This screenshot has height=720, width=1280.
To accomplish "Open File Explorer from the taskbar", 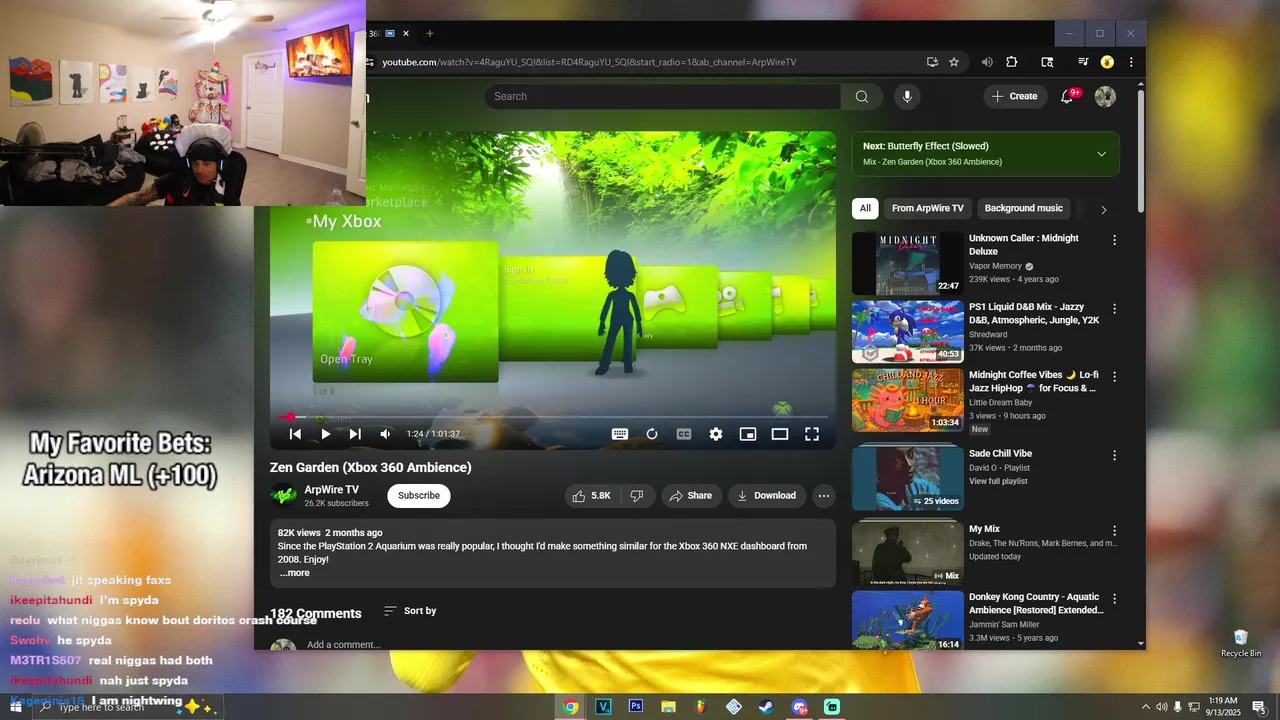I will click(668, 706).
